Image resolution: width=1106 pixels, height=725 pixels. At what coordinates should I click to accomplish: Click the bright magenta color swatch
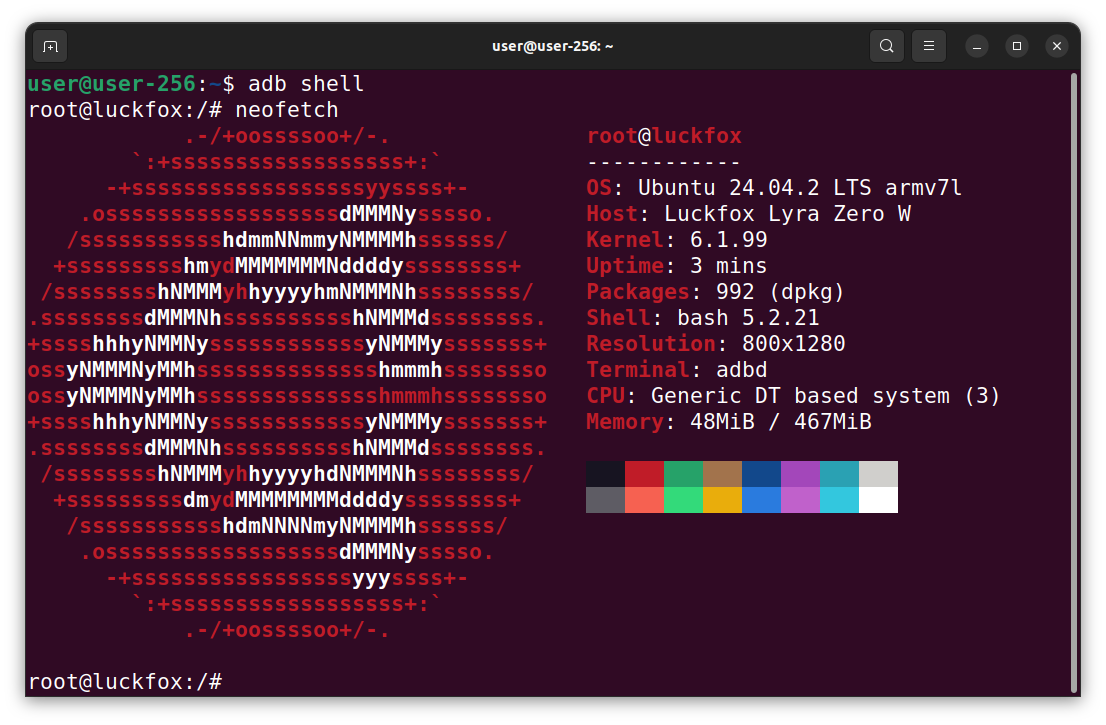[x=800, y=500]
